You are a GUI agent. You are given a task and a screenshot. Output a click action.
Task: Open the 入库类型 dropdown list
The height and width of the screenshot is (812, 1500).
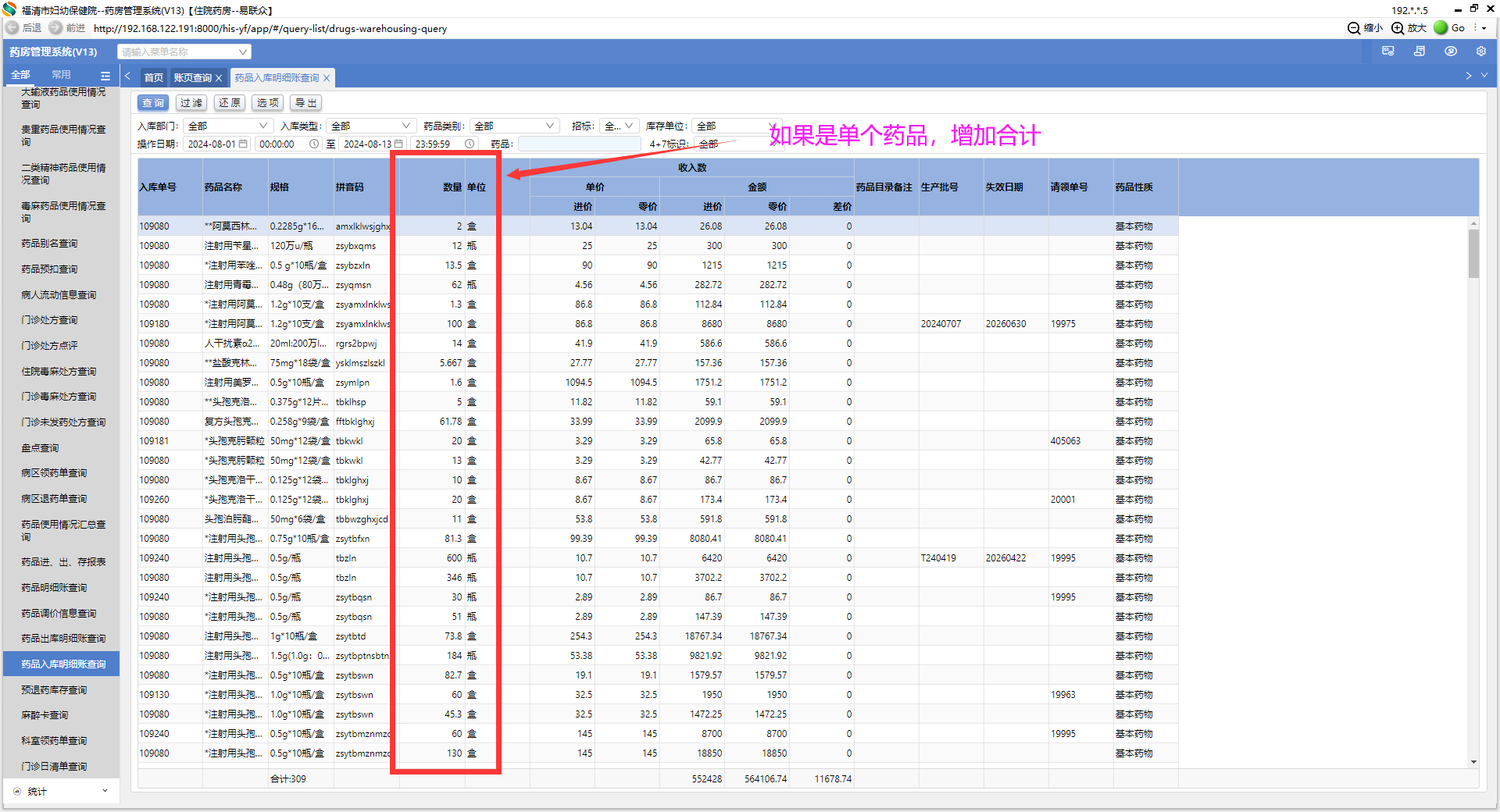(x=406, y=126)
